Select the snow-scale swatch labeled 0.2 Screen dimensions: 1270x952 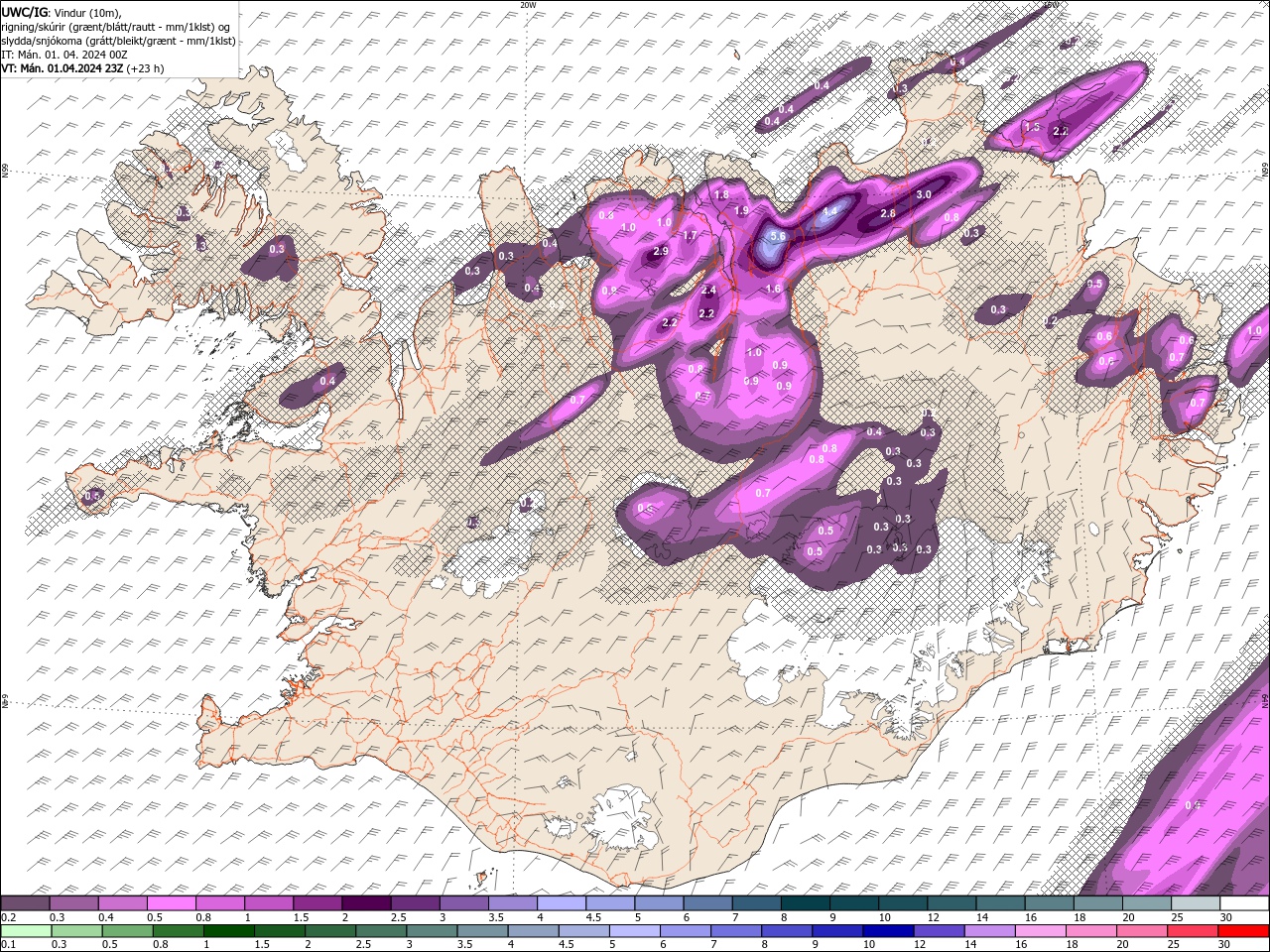[25, 903]
